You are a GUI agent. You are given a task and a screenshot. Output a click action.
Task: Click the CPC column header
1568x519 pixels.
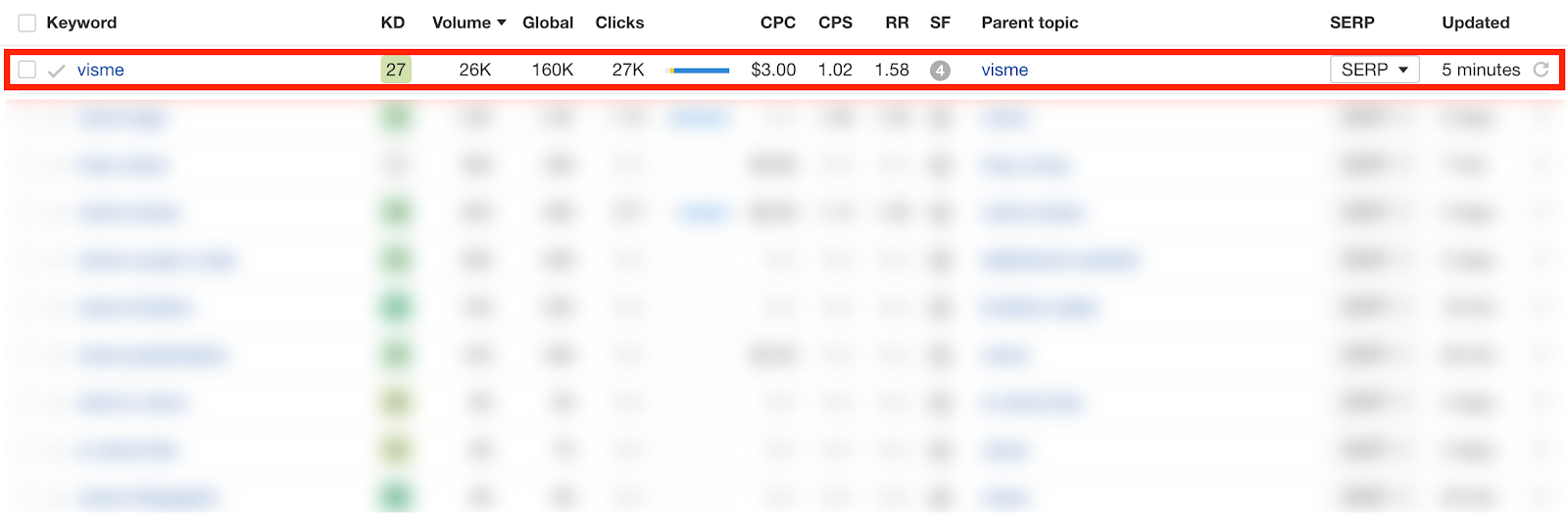pyautogui.click(x=778, y=23)
